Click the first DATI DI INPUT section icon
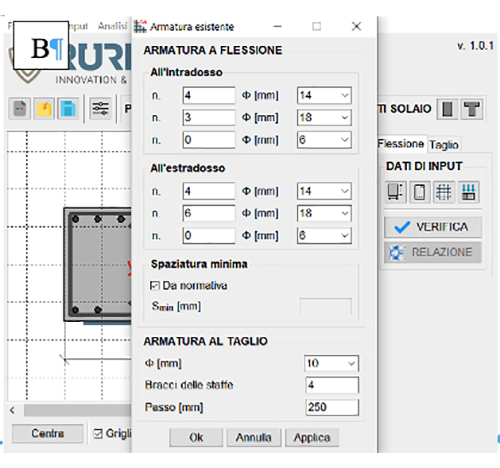The height and width of the screenshot is (468, 500). point(395,192)
